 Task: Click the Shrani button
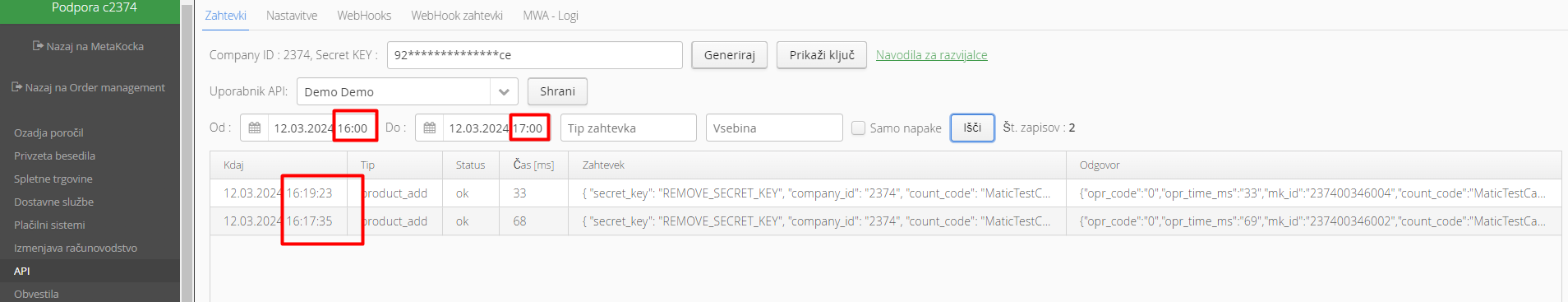pyautogui.click(x=557, y=91)
